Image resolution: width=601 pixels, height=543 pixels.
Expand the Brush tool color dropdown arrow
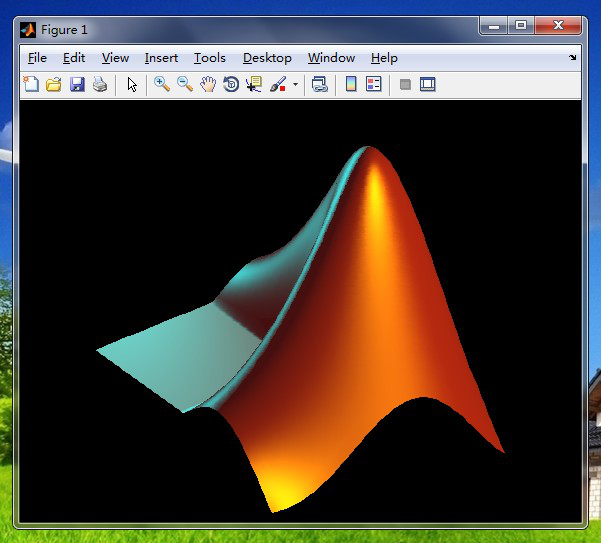[x=295, y=85]
